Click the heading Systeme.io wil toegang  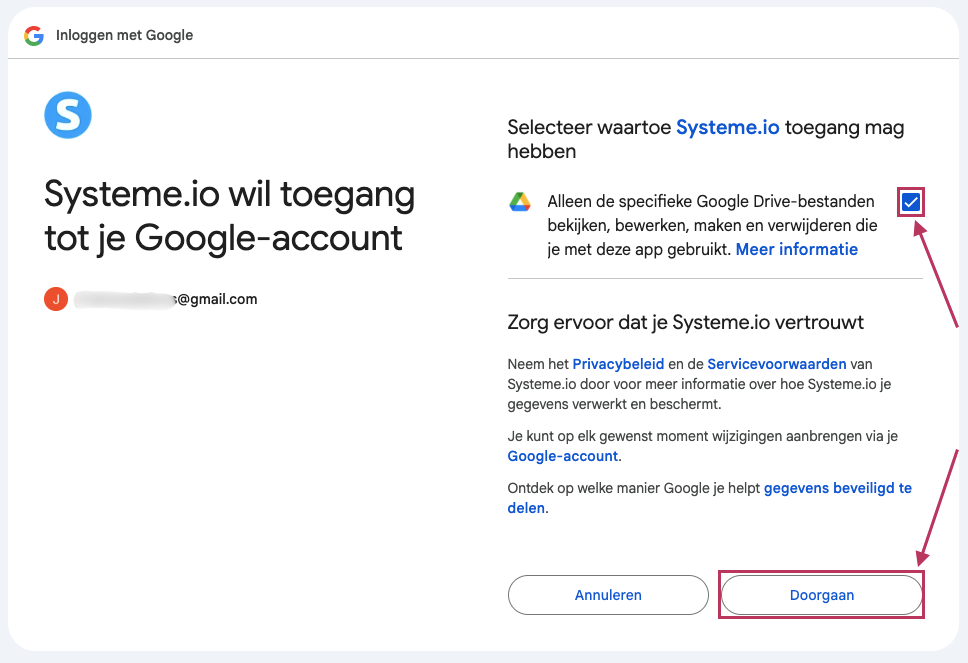(229, 215)
